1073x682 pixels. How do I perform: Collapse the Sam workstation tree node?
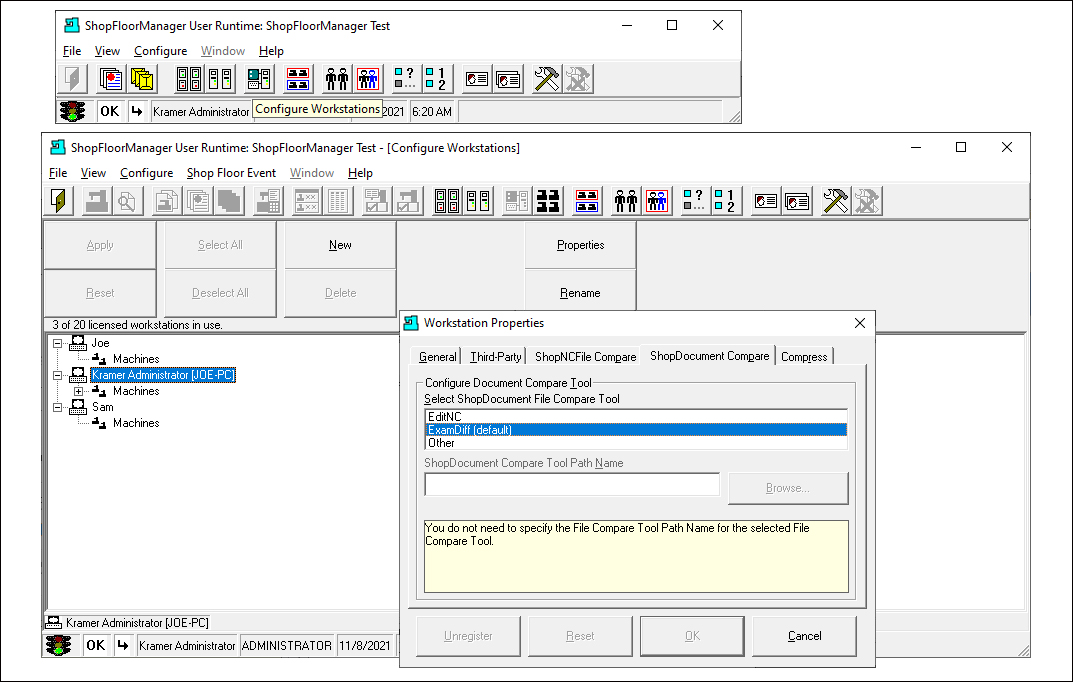[58, 408]
